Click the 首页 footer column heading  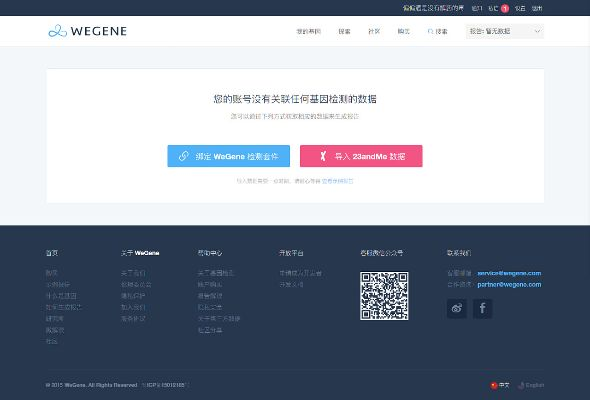(x=52, y=253)
